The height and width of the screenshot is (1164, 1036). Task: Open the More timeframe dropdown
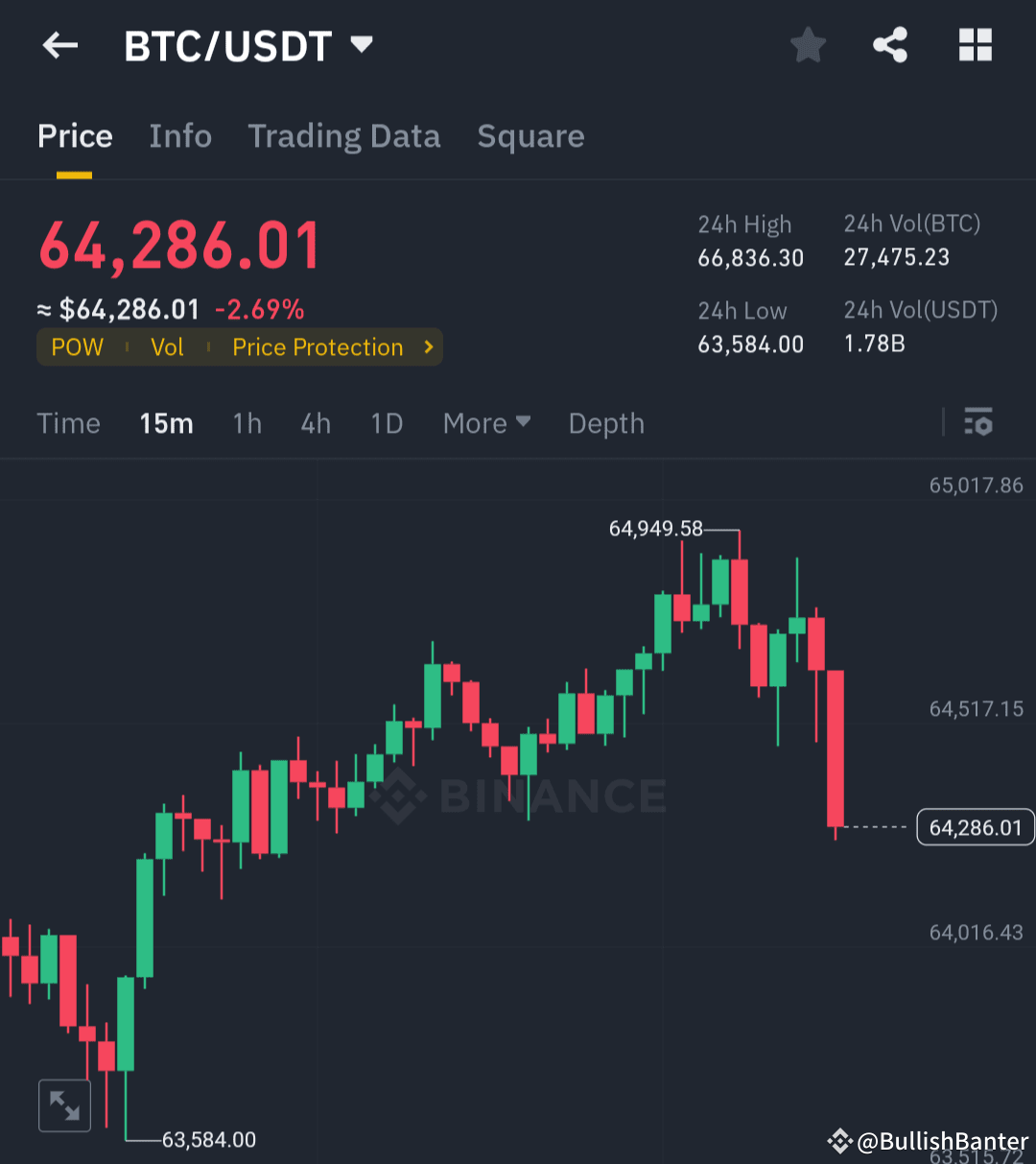(x=485, y=422)
